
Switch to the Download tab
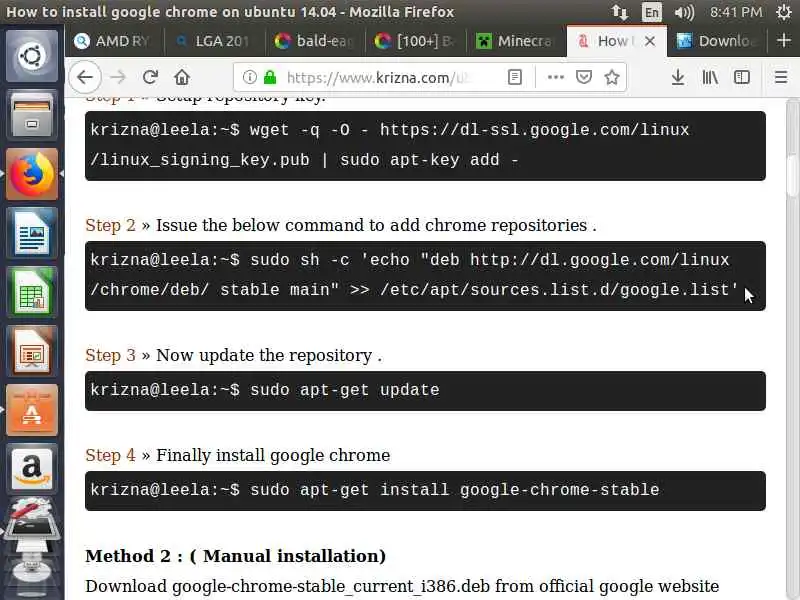tap(716, 41)
